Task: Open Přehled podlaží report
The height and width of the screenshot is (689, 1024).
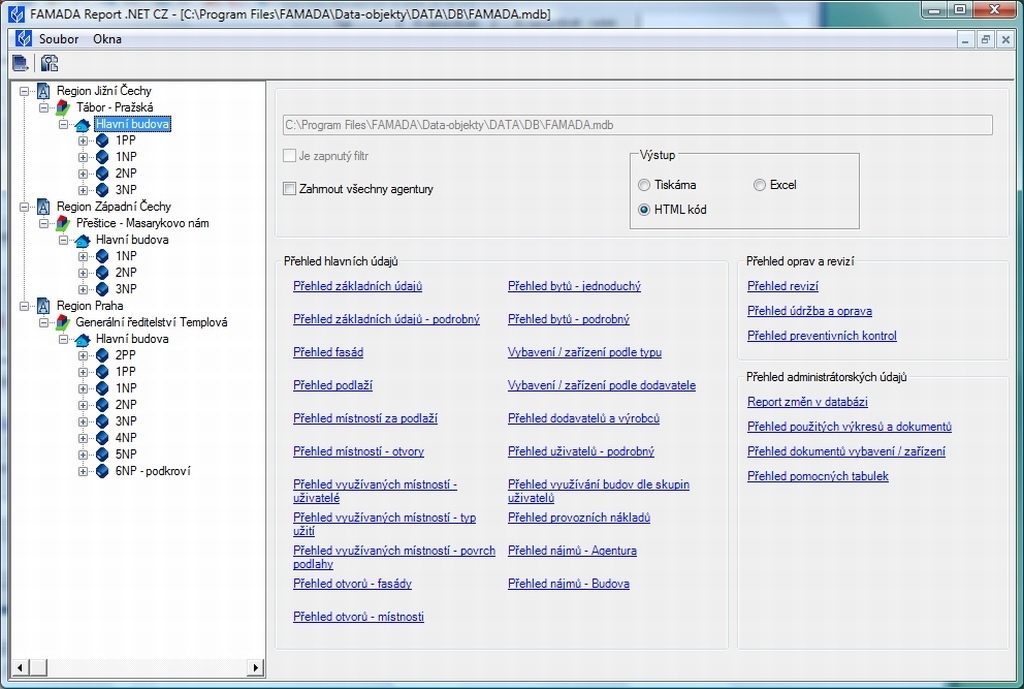Action: (332, 385)
